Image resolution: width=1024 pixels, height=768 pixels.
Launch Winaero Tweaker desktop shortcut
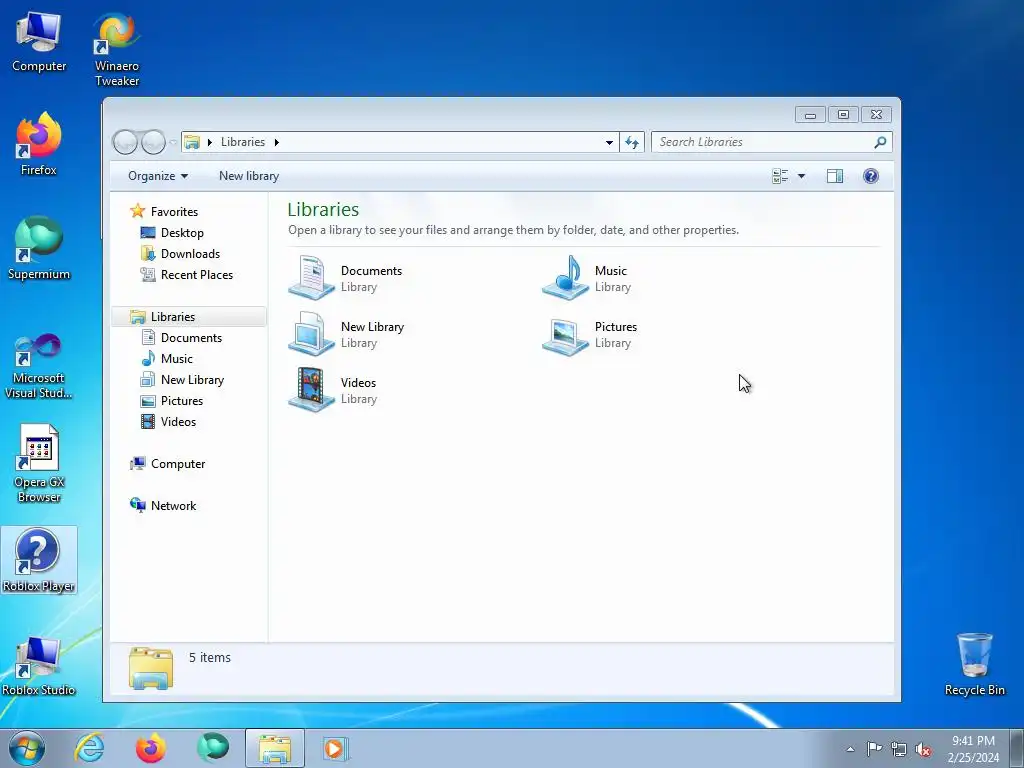(117, 50)
